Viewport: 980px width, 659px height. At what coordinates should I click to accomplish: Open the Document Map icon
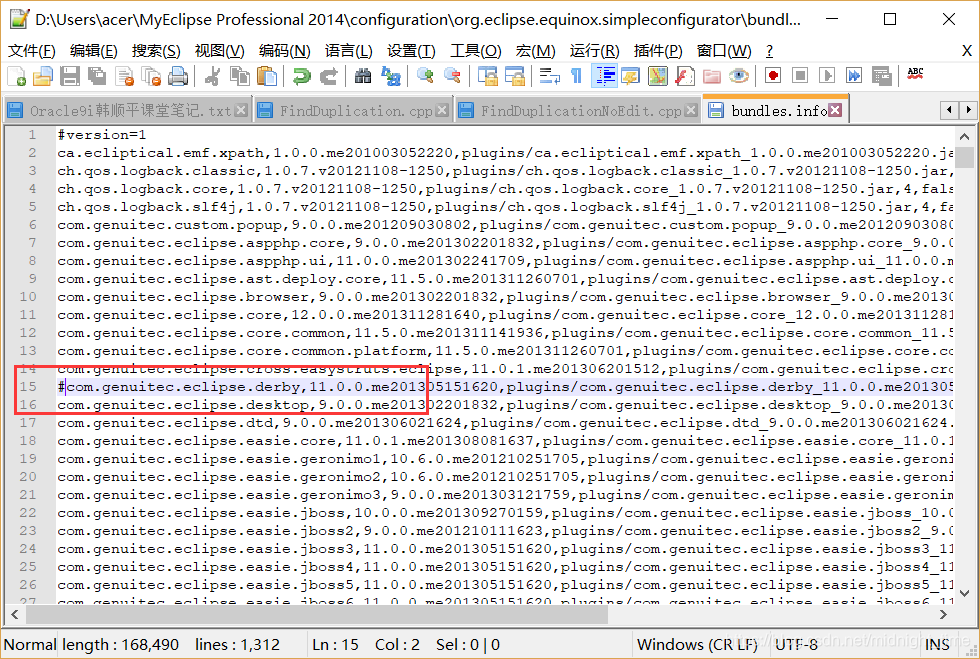click(658, 76)
